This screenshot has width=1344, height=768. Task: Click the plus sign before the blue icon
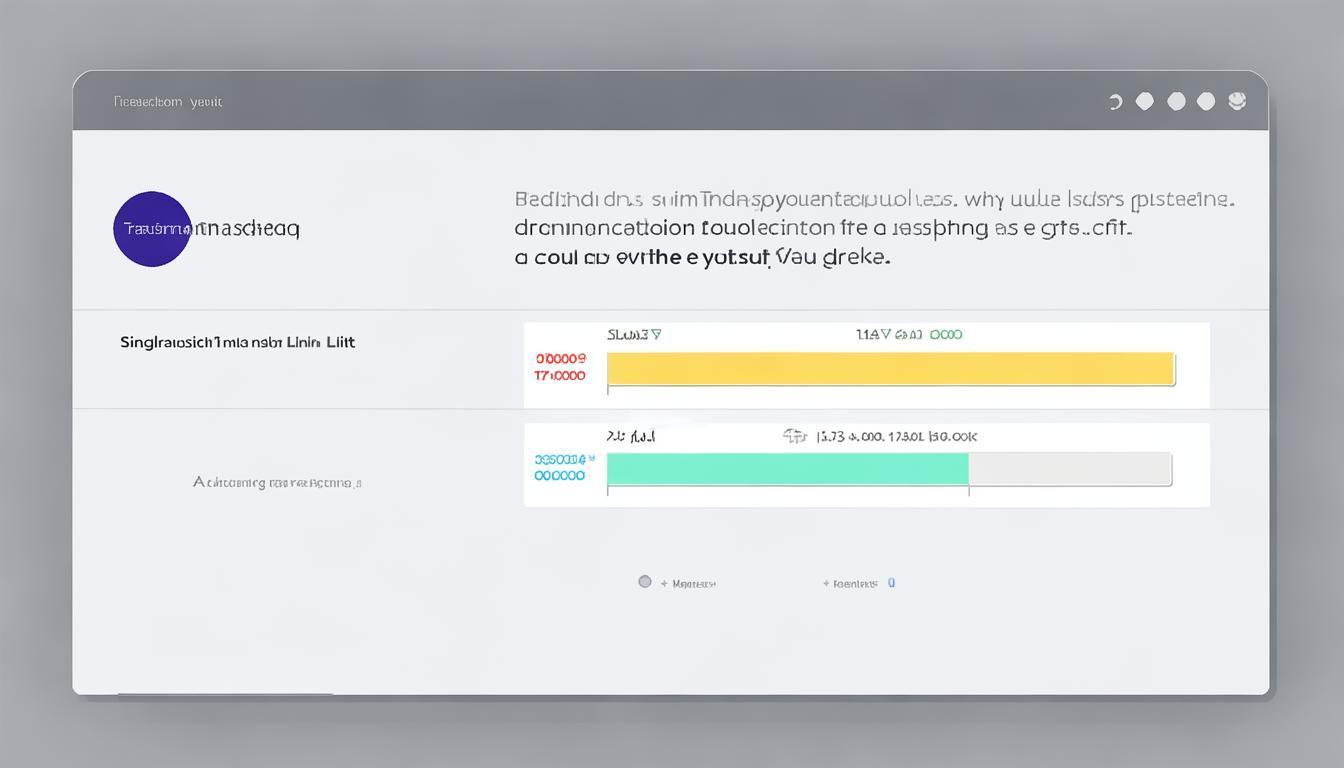[826, 584]
